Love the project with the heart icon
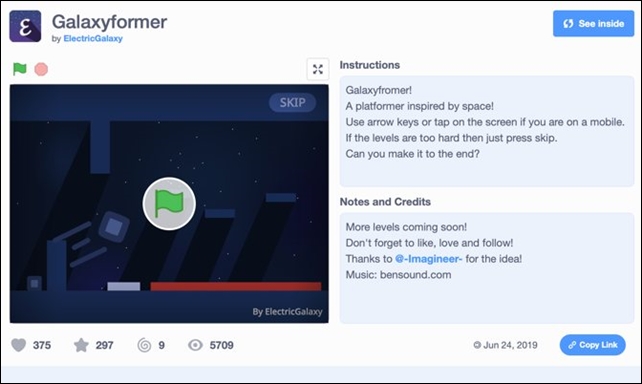 click(18, 345)
